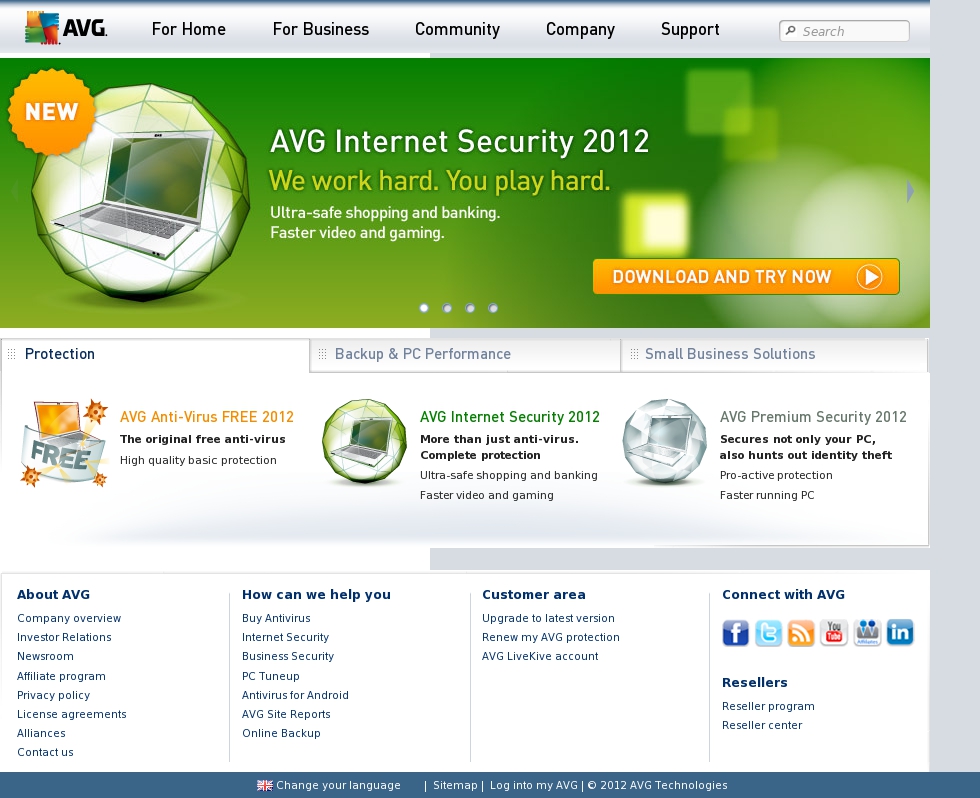This screenshot has height=798, width=980.
Task: Open the Support menu
Action: [x=690, y=29]
